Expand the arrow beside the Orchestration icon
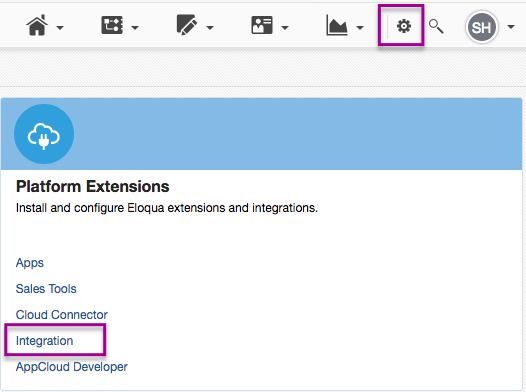The height and width of the screenshot is (392, 526). [x=135, y=28]
